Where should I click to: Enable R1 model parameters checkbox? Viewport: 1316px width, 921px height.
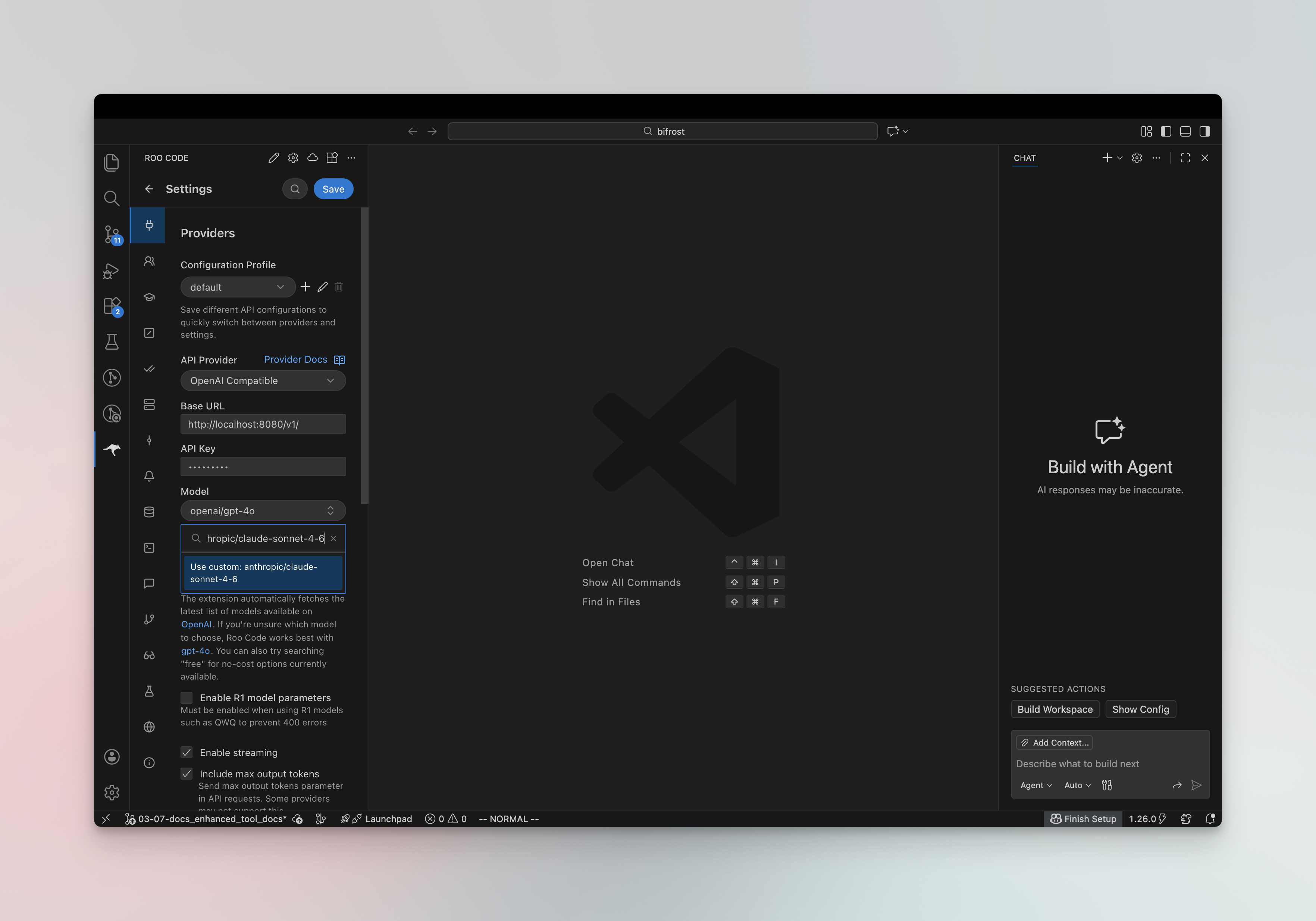tap(187, 698)
